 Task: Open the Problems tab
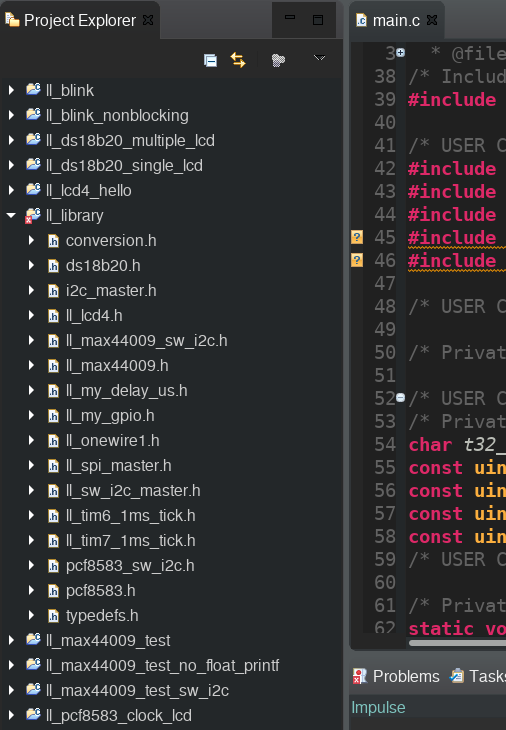click(396, 676)
